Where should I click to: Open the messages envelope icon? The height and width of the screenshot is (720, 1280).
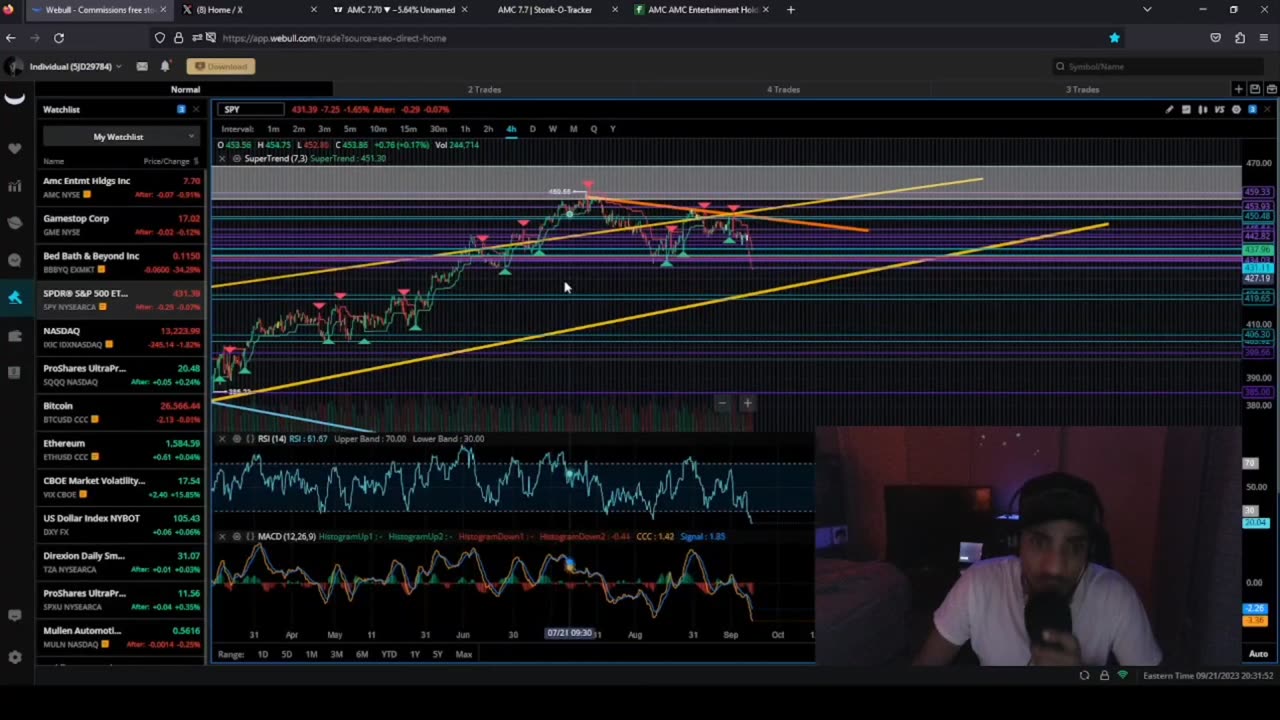[x=142, y=66]
